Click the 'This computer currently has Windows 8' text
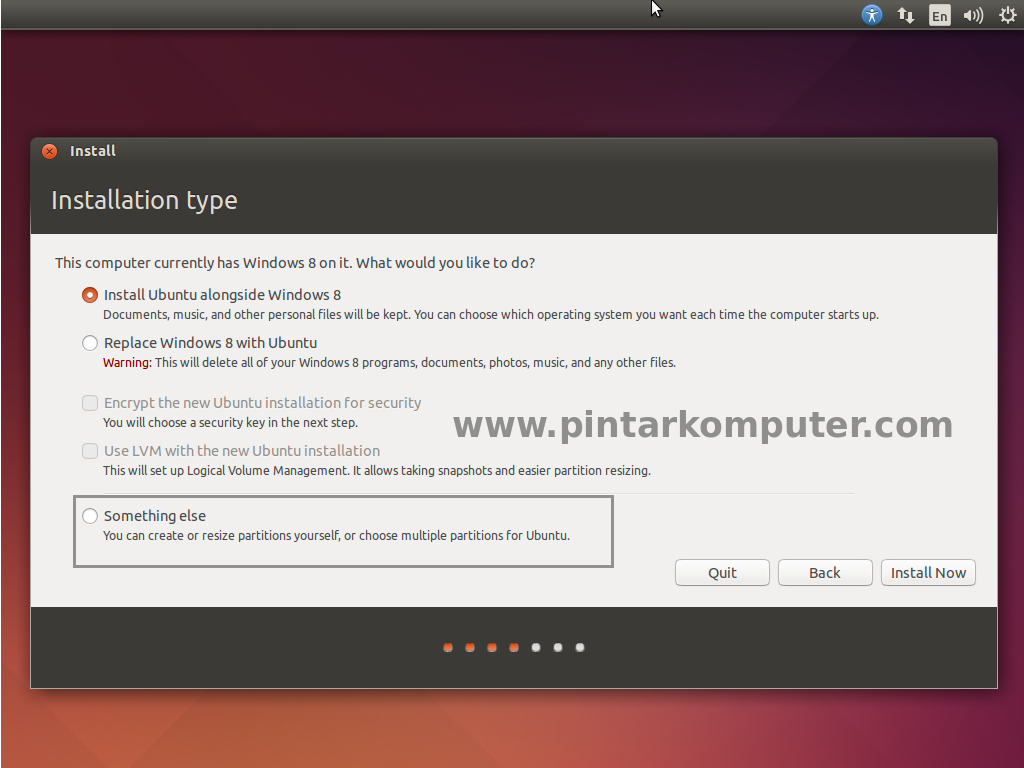 295,263
